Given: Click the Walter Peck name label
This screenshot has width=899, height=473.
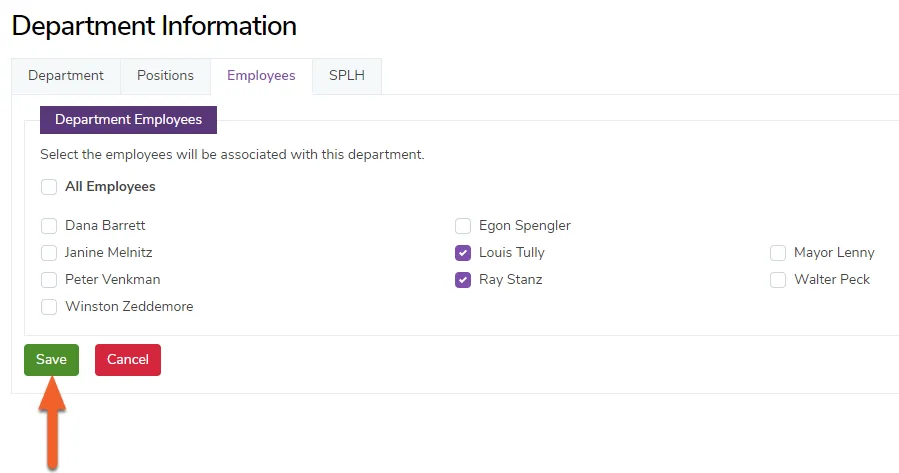Looking at the screenshot, I should [832, 279].
